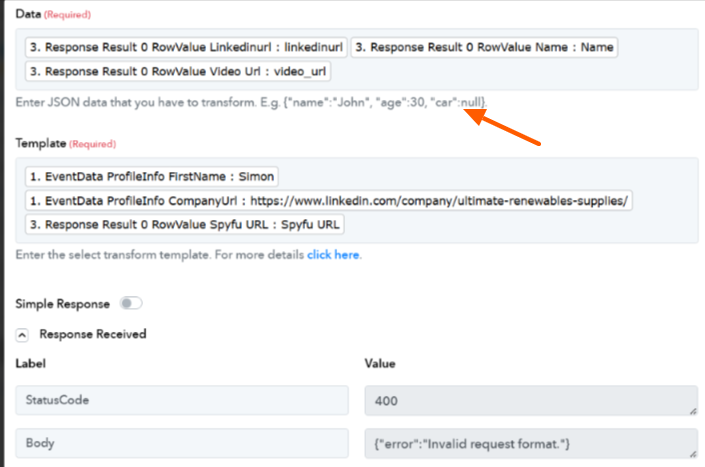Select the RowValue Name data tag

click(x=485, y=47)
